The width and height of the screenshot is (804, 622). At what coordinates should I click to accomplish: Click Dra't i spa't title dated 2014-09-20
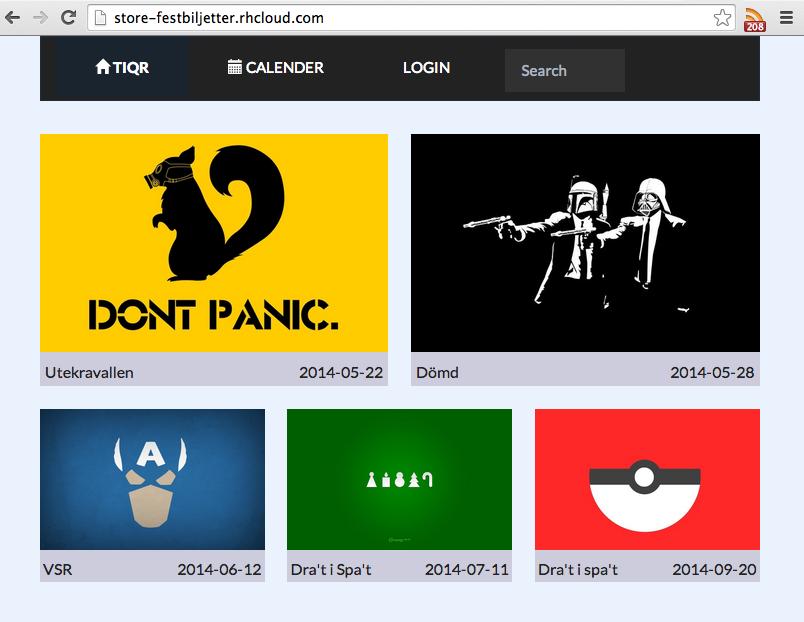(578, 569)
